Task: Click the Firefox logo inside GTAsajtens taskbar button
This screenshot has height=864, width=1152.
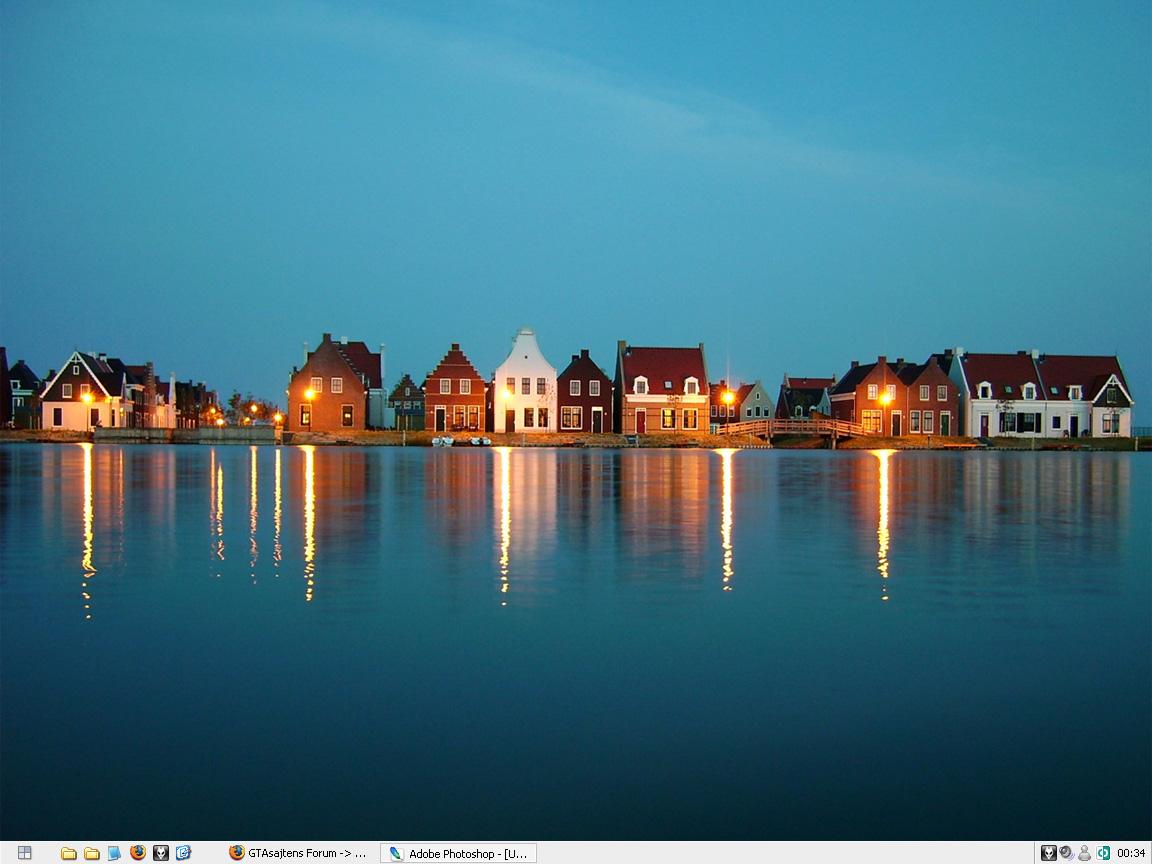Action: (x=237, y=853)
